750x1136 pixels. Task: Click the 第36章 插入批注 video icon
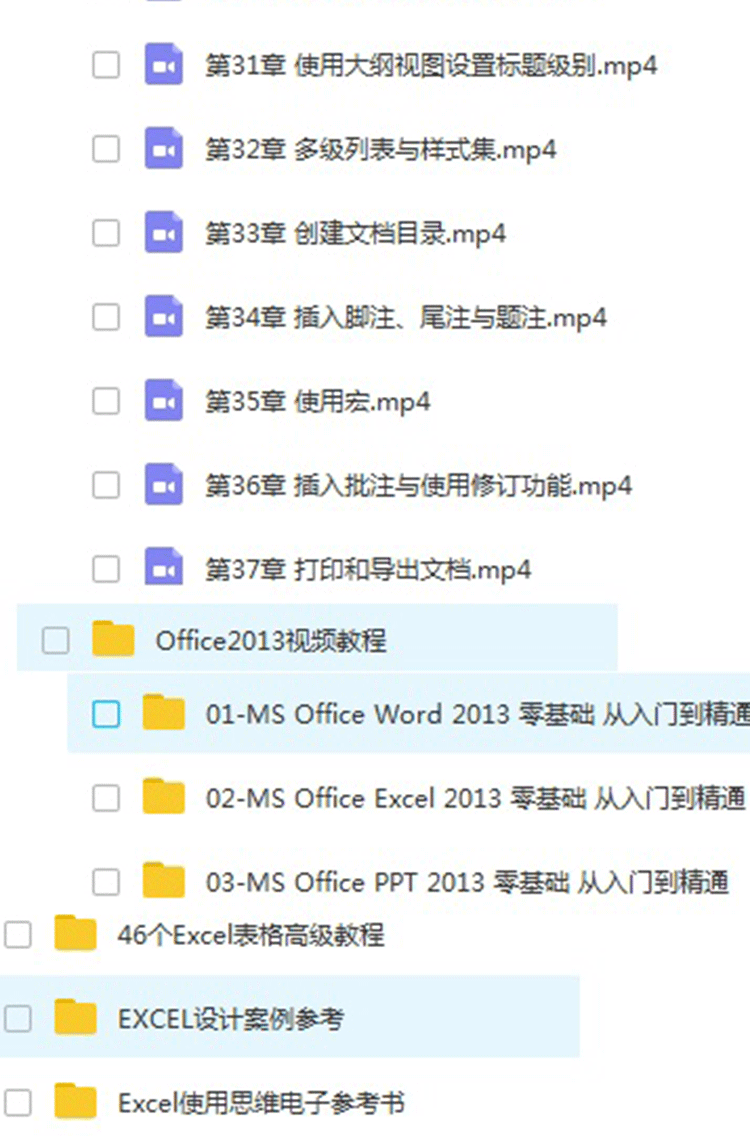163,484
